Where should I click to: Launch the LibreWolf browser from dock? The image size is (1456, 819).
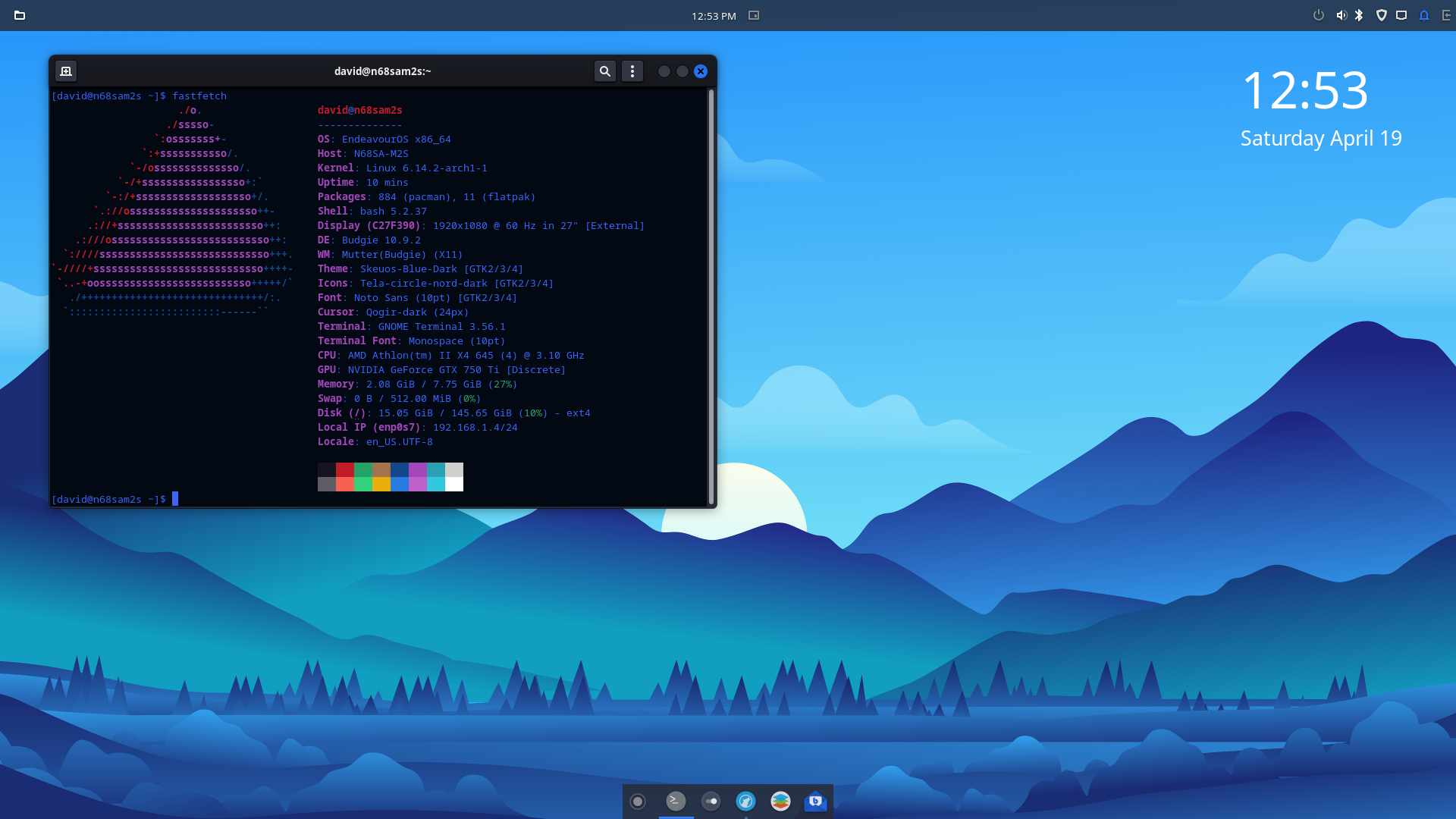click(x=745, y=801)
